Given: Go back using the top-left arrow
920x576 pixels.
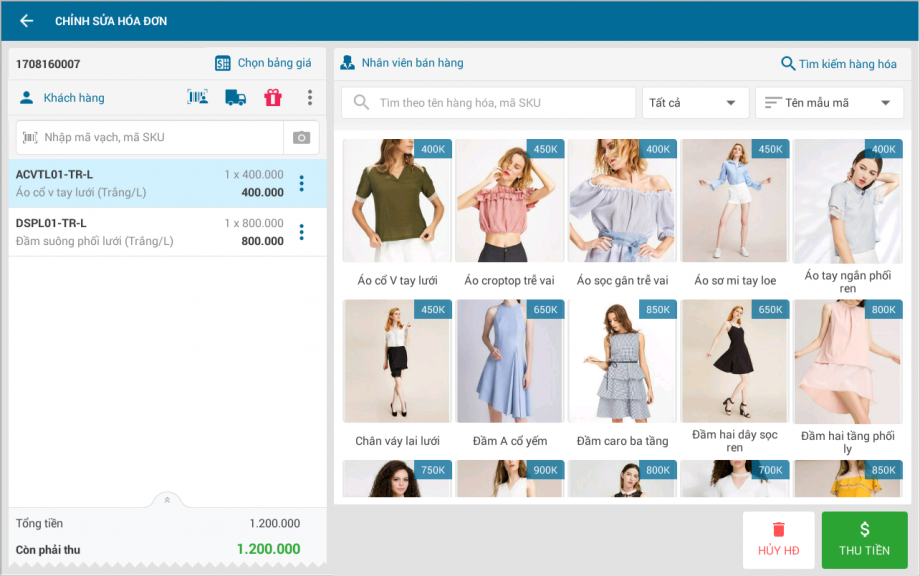Looking at the screenshot, I should click(26, 21).
